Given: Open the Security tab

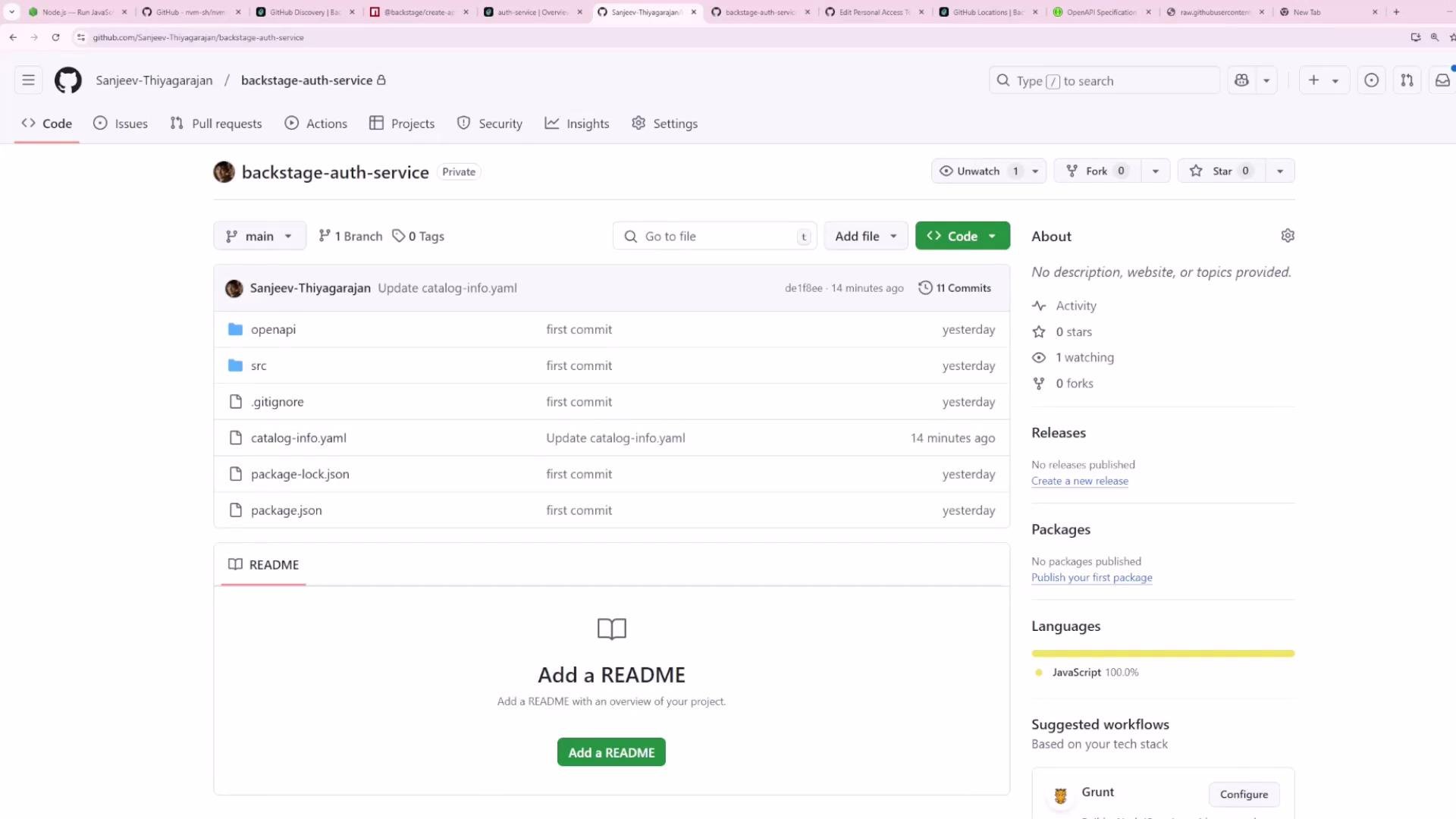Looking at the screenshot, I should click(x=490, y=124).
